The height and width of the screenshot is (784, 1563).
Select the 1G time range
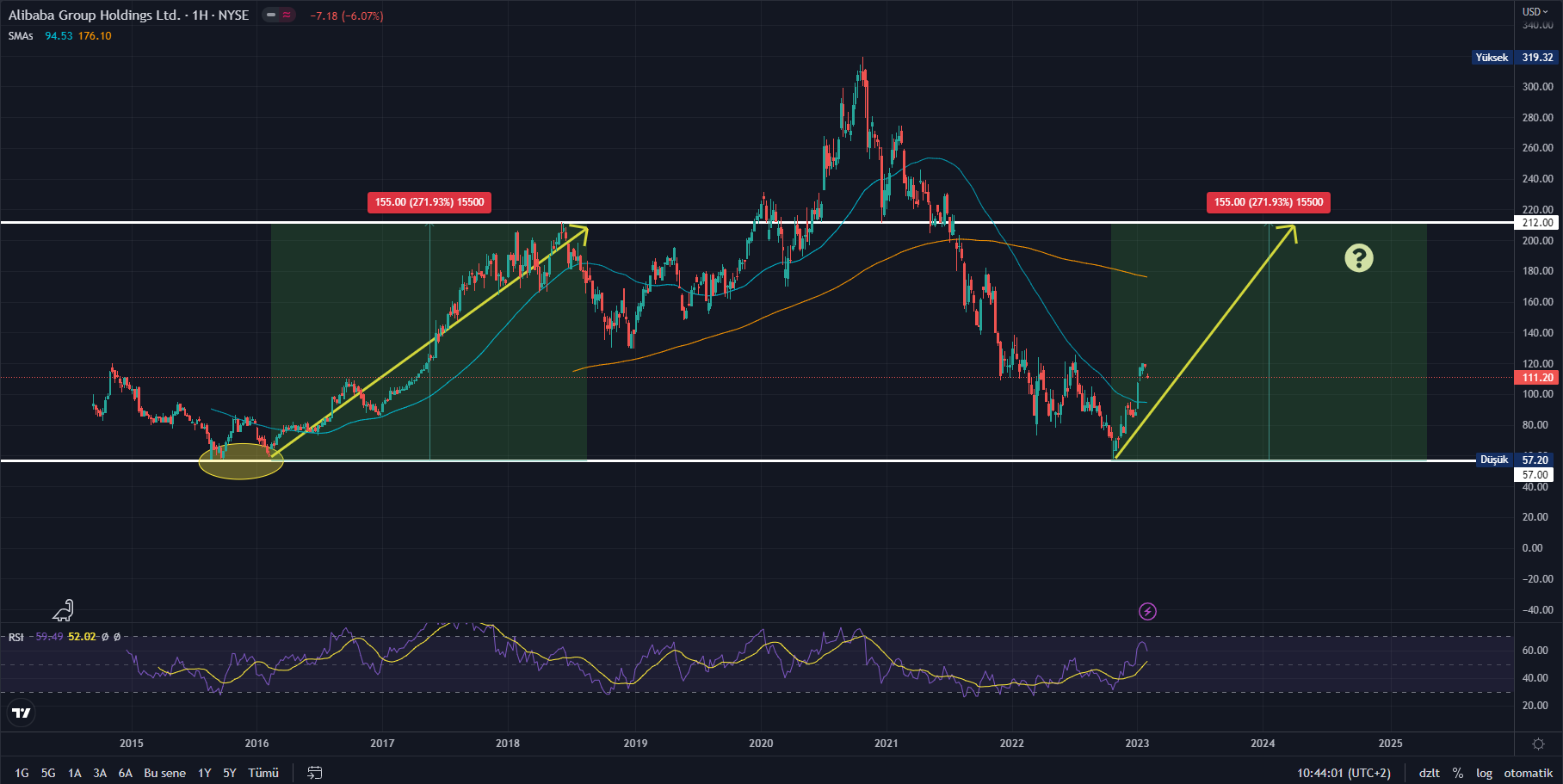tap(22, 773)
